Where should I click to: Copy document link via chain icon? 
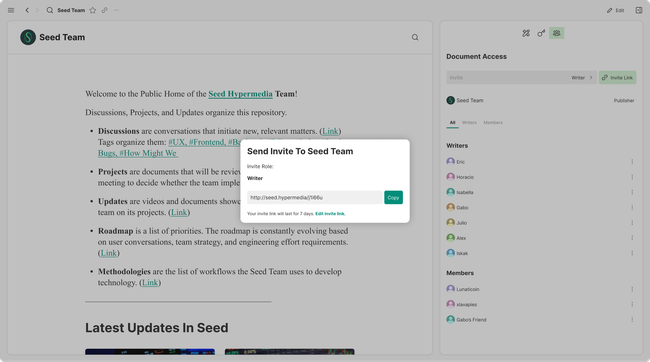tap(104, 10)
